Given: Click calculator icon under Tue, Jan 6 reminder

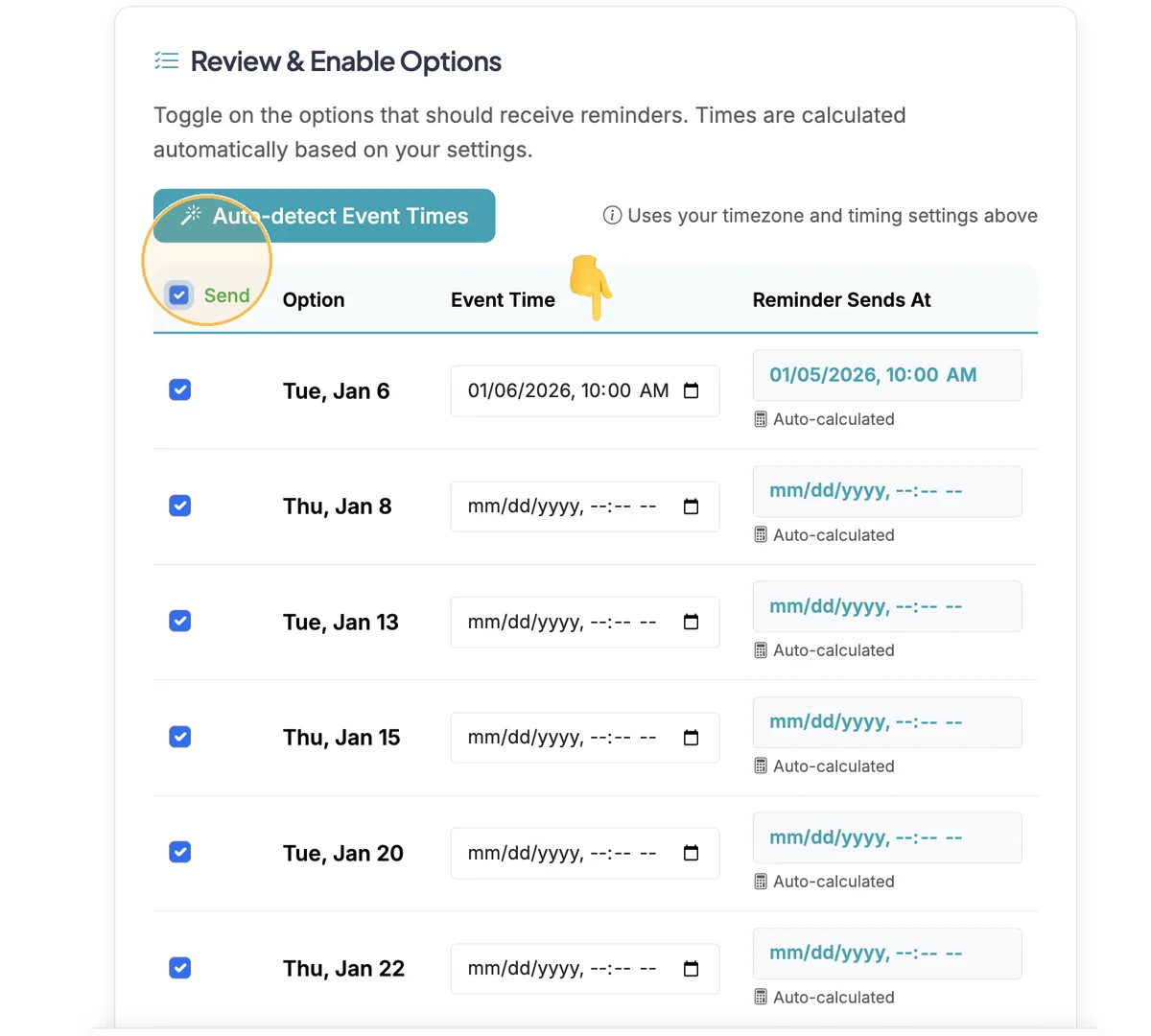Looking at the screenshot, I should [x=761, y=419].
